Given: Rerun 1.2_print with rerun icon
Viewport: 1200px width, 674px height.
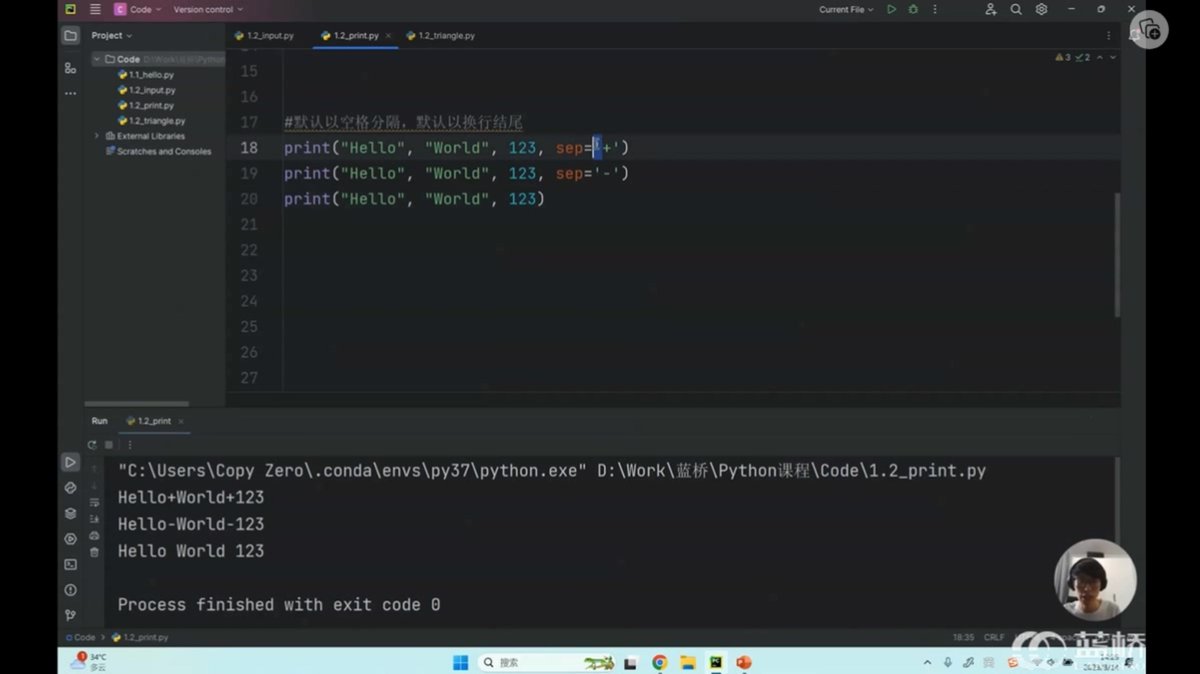Looking at the screenshot, I should pyautogui.click(x=92, y=445).
